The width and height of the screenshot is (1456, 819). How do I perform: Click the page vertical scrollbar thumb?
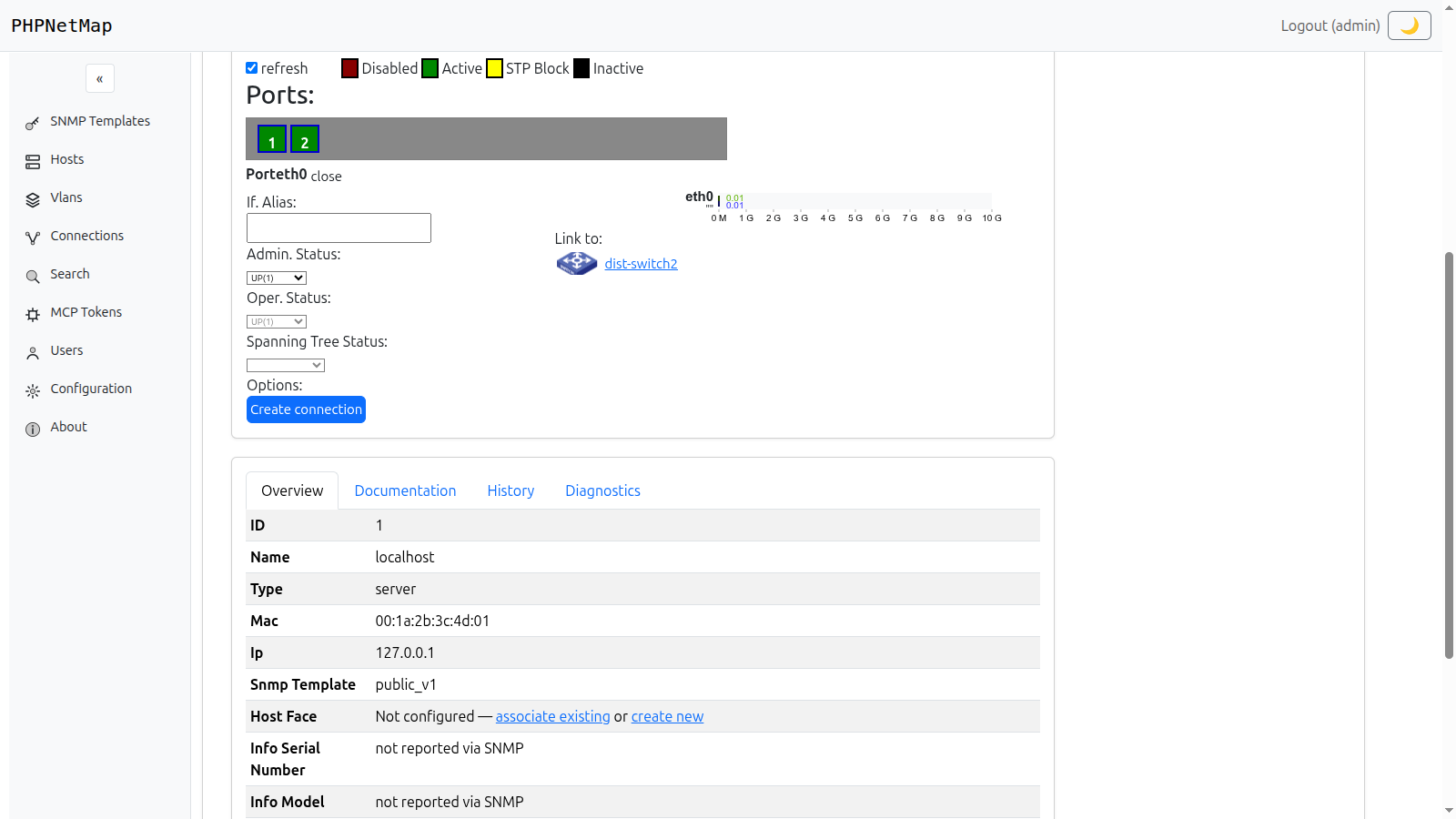pos(1449,455)
